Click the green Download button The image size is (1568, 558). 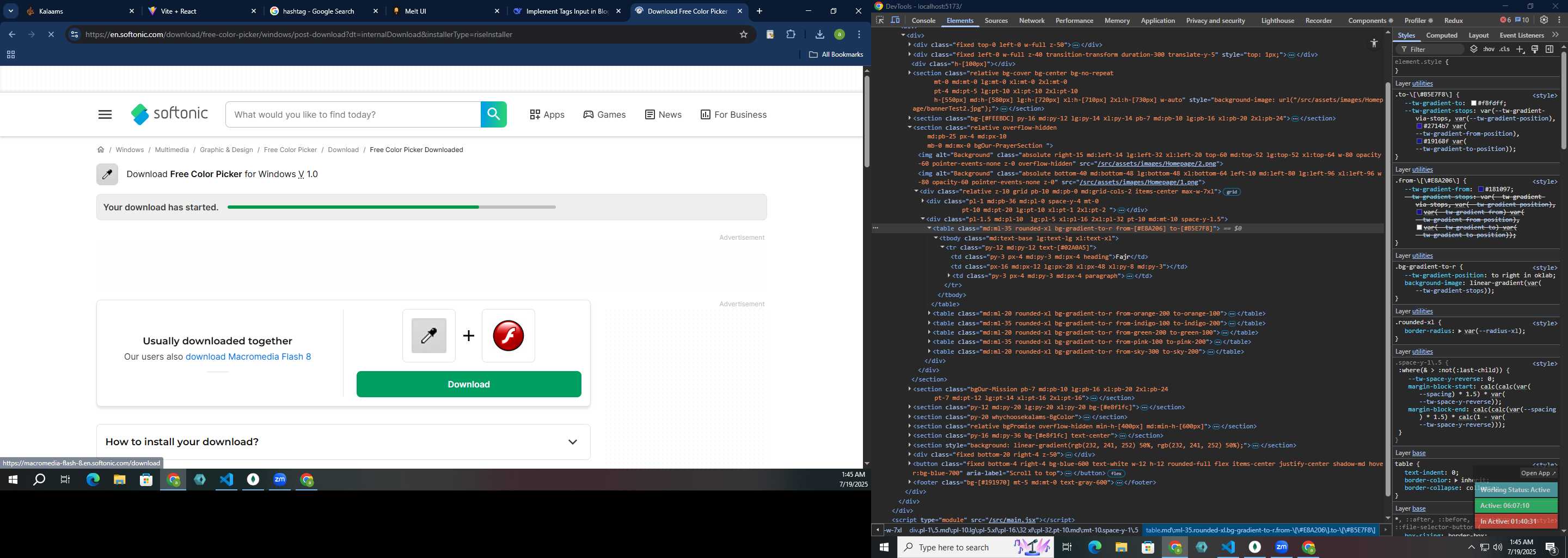click(469, 384)
